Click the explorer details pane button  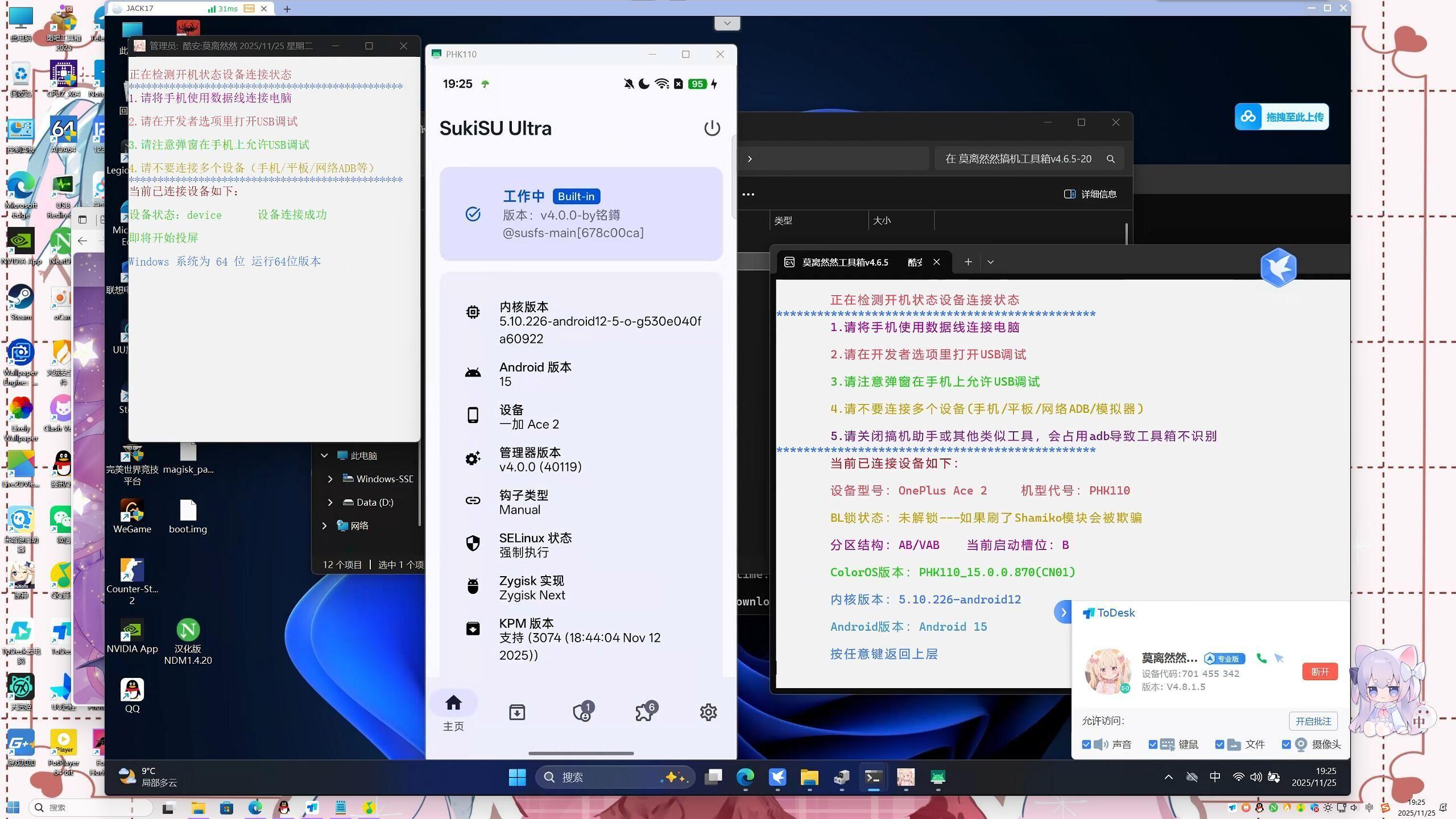click(x=1090, y=194)
